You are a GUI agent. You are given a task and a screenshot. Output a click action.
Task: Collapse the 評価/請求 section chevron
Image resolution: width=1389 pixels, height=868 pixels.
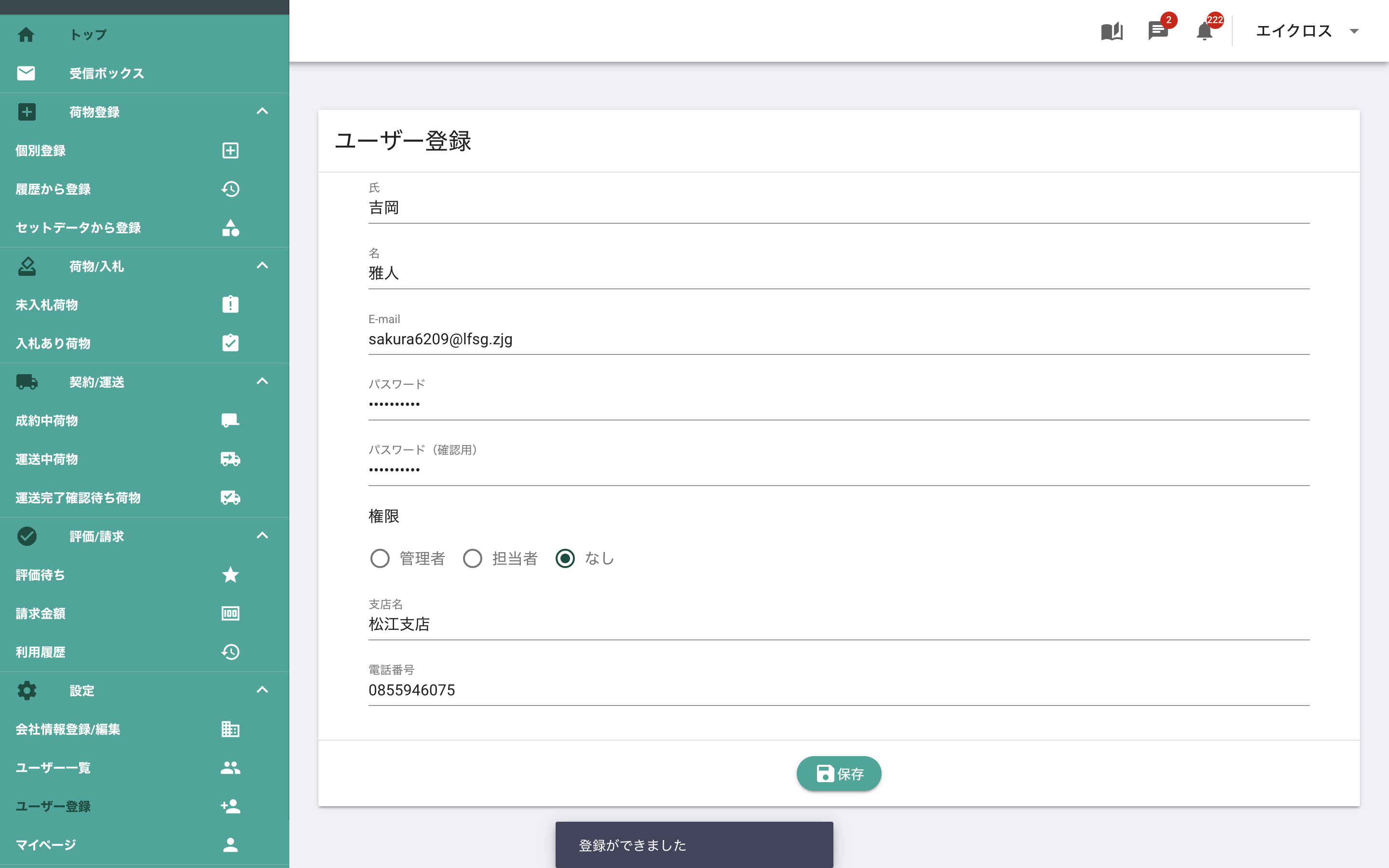262,536
